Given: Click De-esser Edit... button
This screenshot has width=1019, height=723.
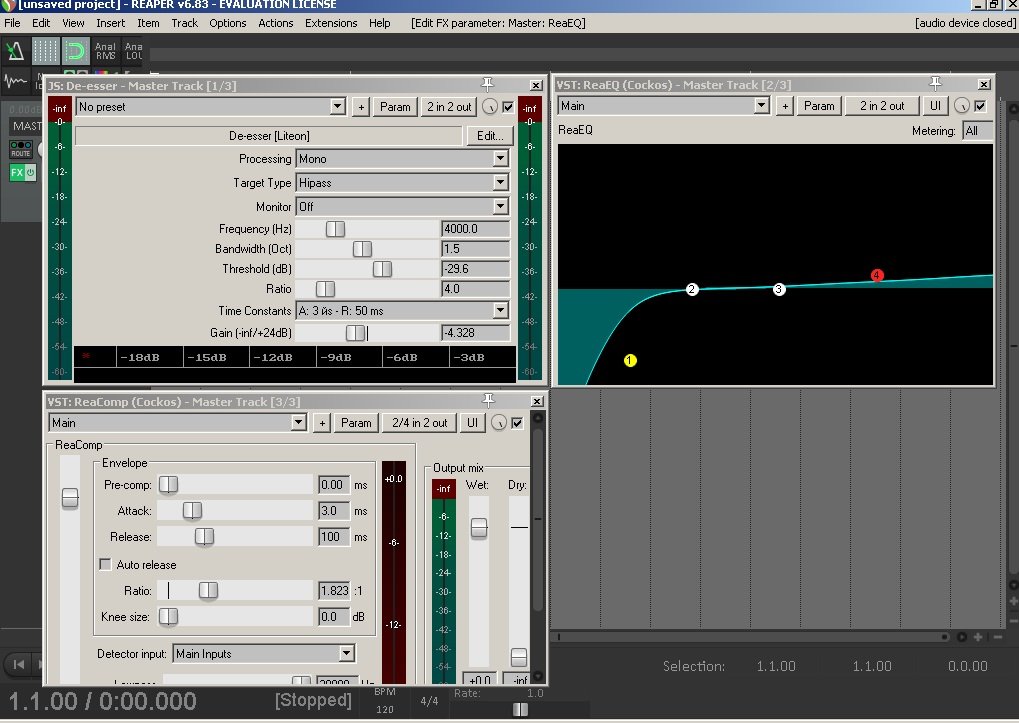Looking at the screenshot, I should pos(490,136).
